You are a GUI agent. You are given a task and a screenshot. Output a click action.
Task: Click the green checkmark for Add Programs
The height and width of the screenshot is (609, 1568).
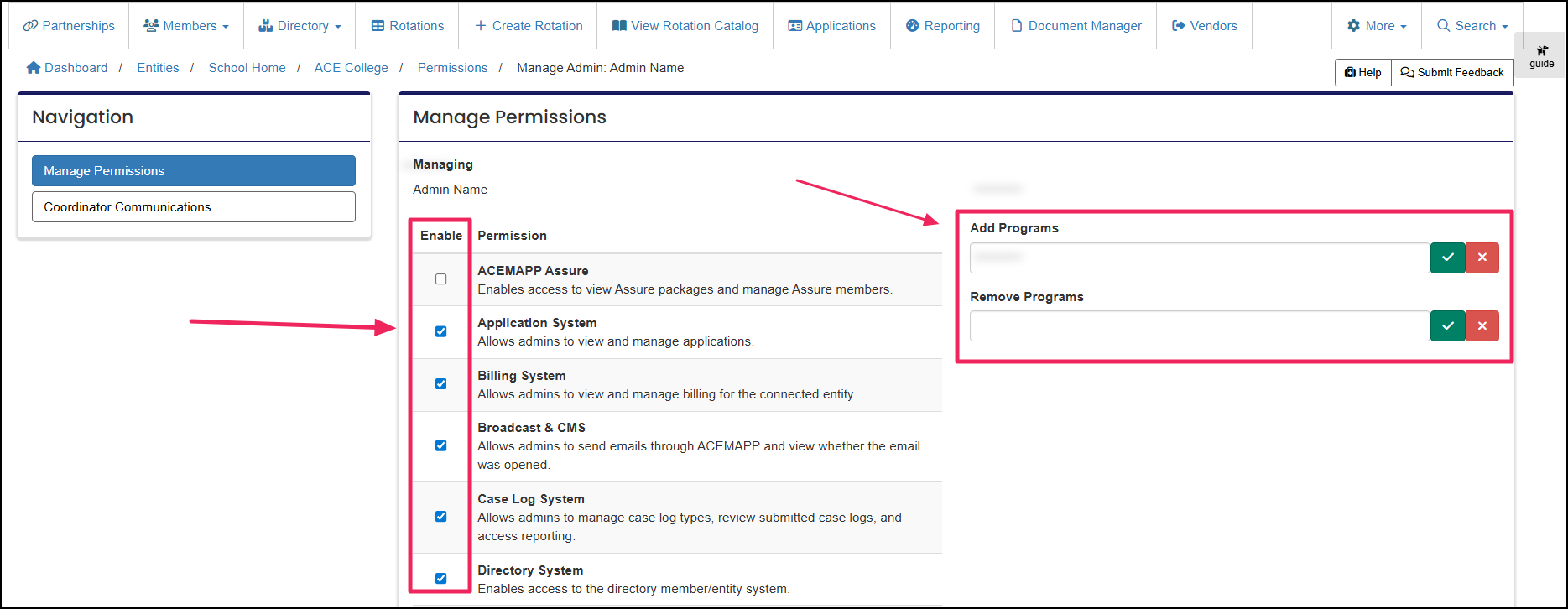tap(1447, 258)
